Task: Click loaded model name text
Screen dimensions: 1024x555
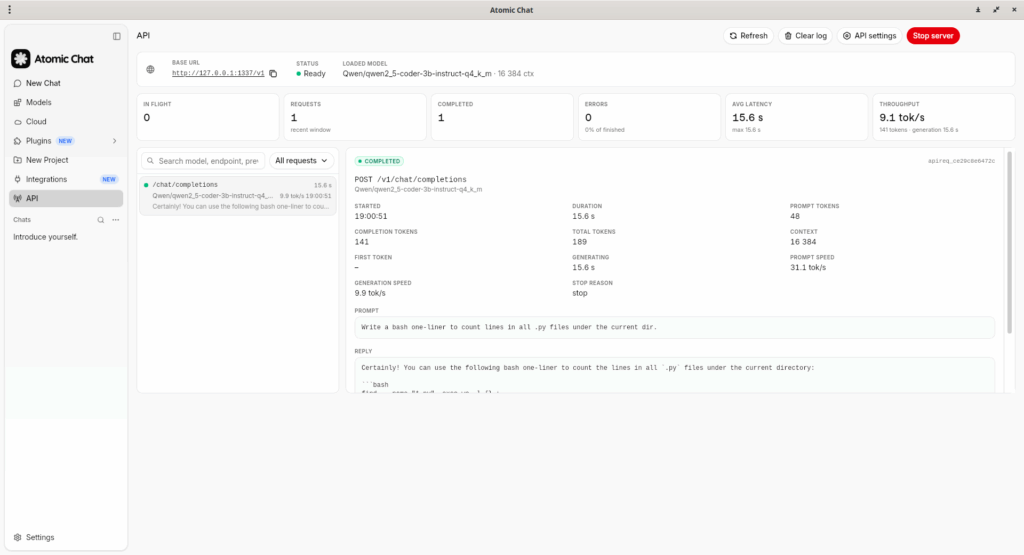Action: [417, 74]
